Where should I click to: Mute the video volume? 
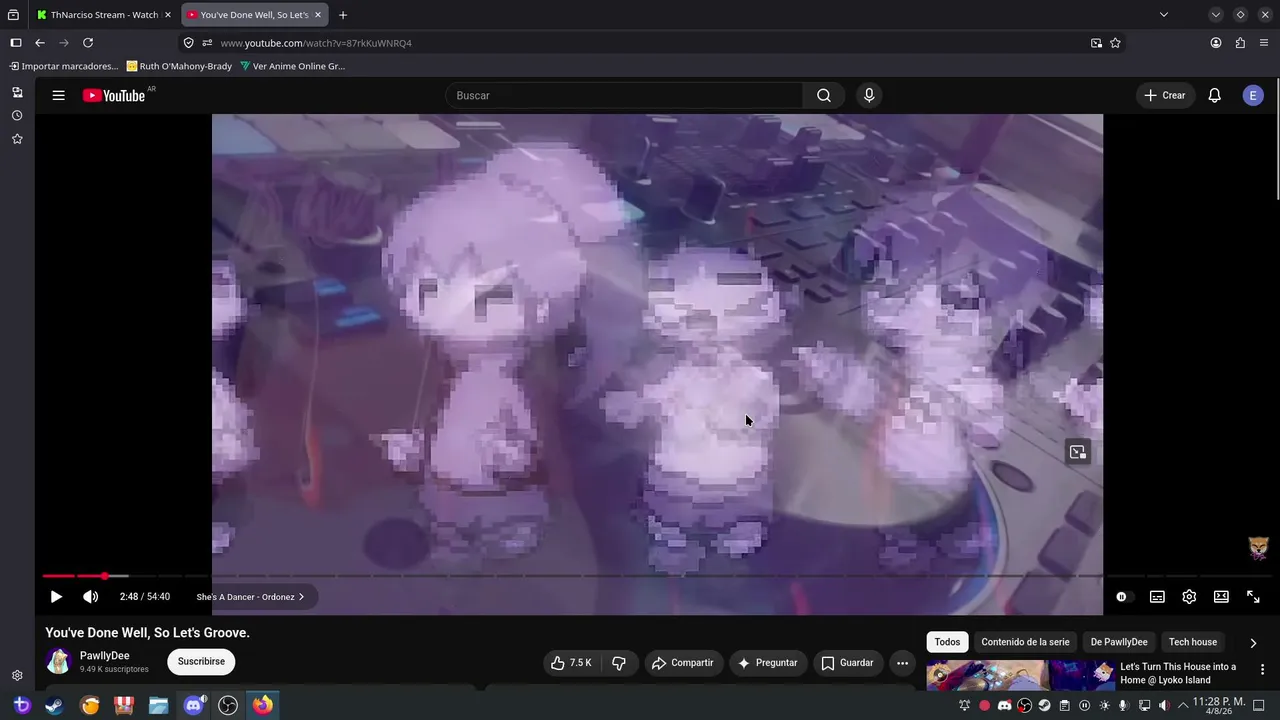[90, 597]
